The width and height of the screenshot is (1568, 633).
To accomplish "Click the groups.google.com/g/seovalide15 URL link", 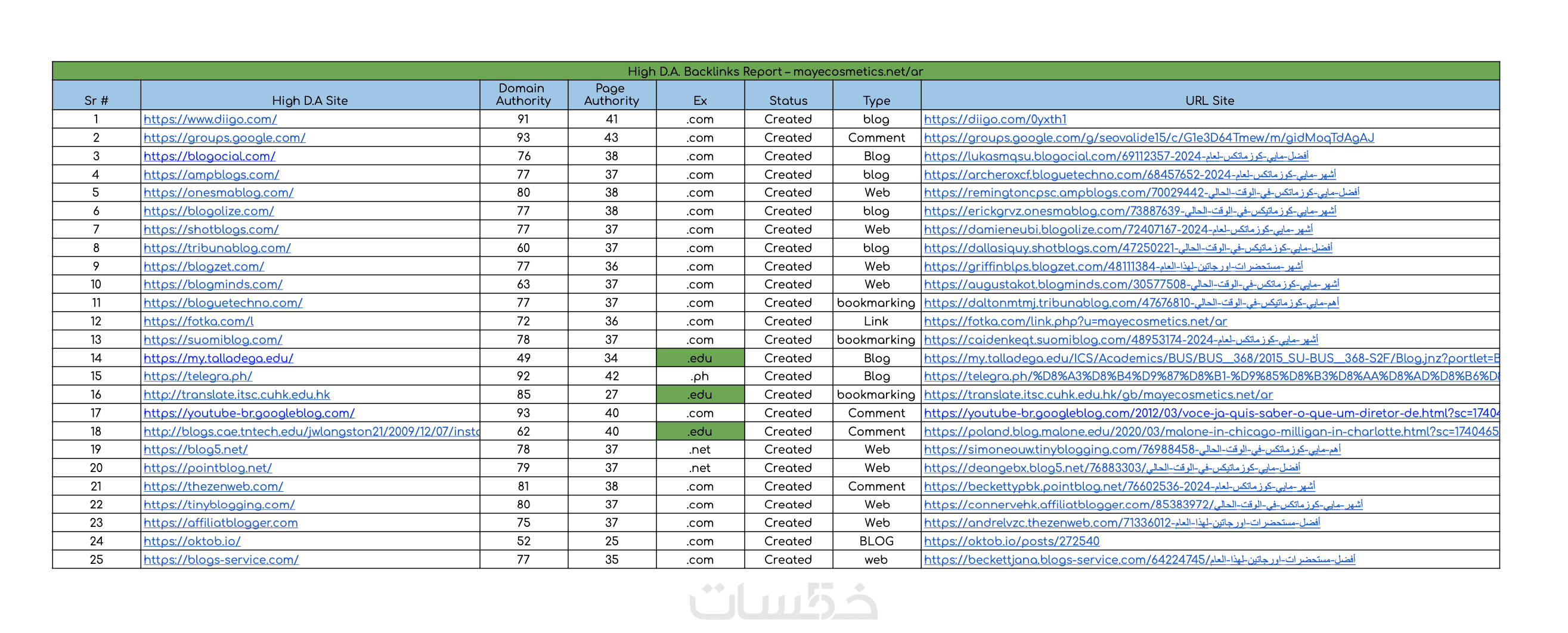I will (1149, 138).
